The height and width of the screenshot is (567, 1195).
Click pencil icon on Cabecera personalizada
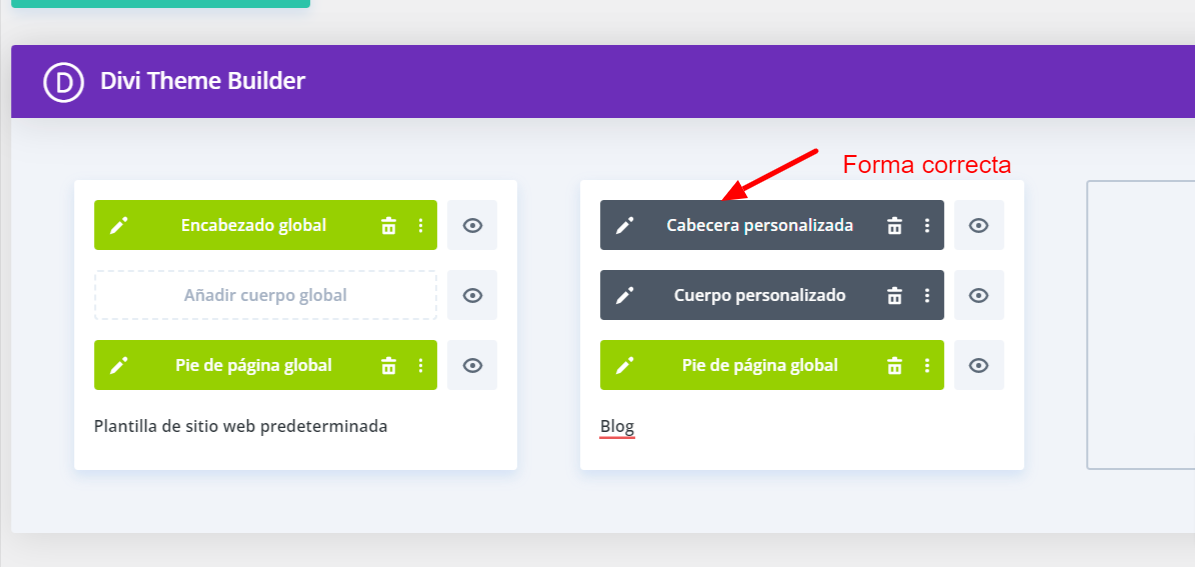[x=625, y=225]
